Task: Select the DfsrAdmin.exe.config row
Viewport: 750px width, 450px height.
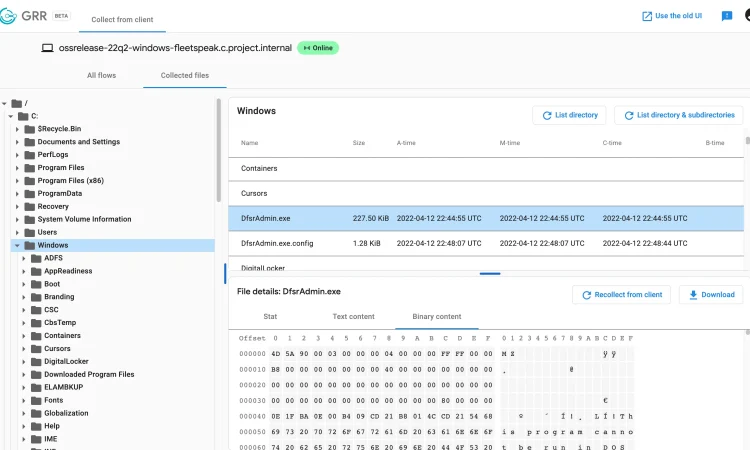Action: tap(486, 243)
